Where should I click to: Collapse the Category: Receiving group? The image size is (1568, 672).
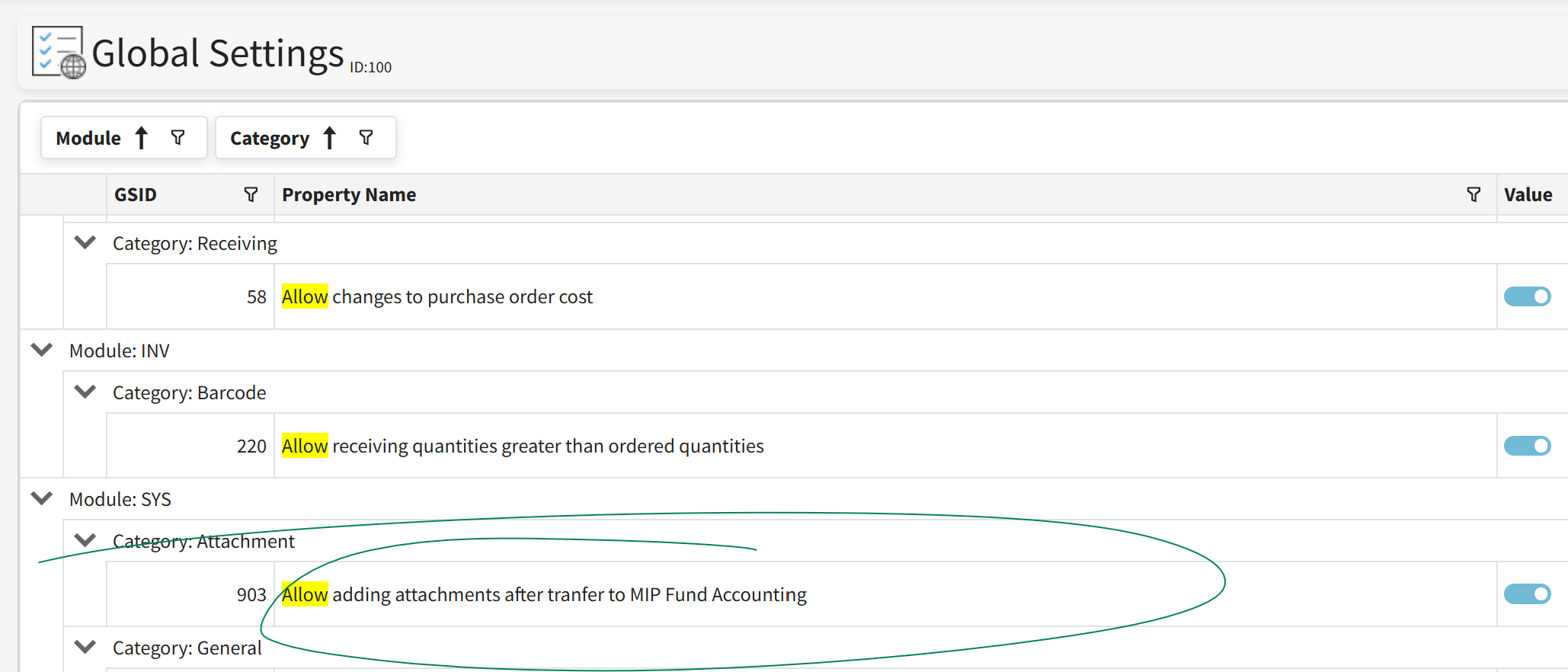click(85, 243)
